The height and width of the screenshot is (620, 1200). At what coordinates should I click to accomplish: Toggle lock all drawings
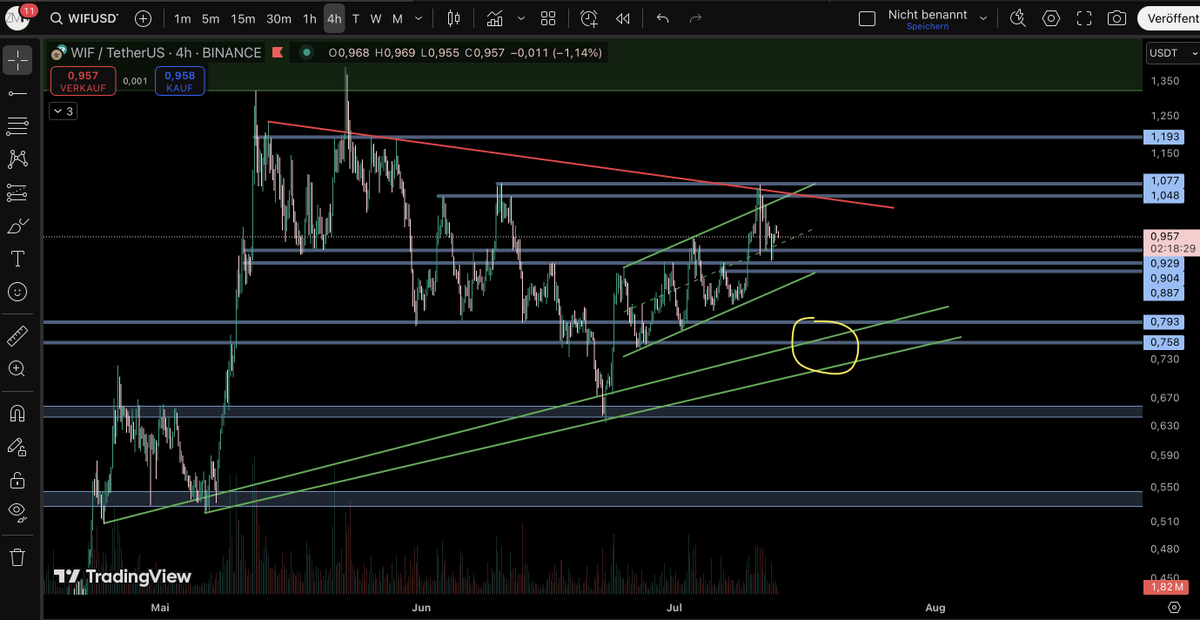(17, 479)
